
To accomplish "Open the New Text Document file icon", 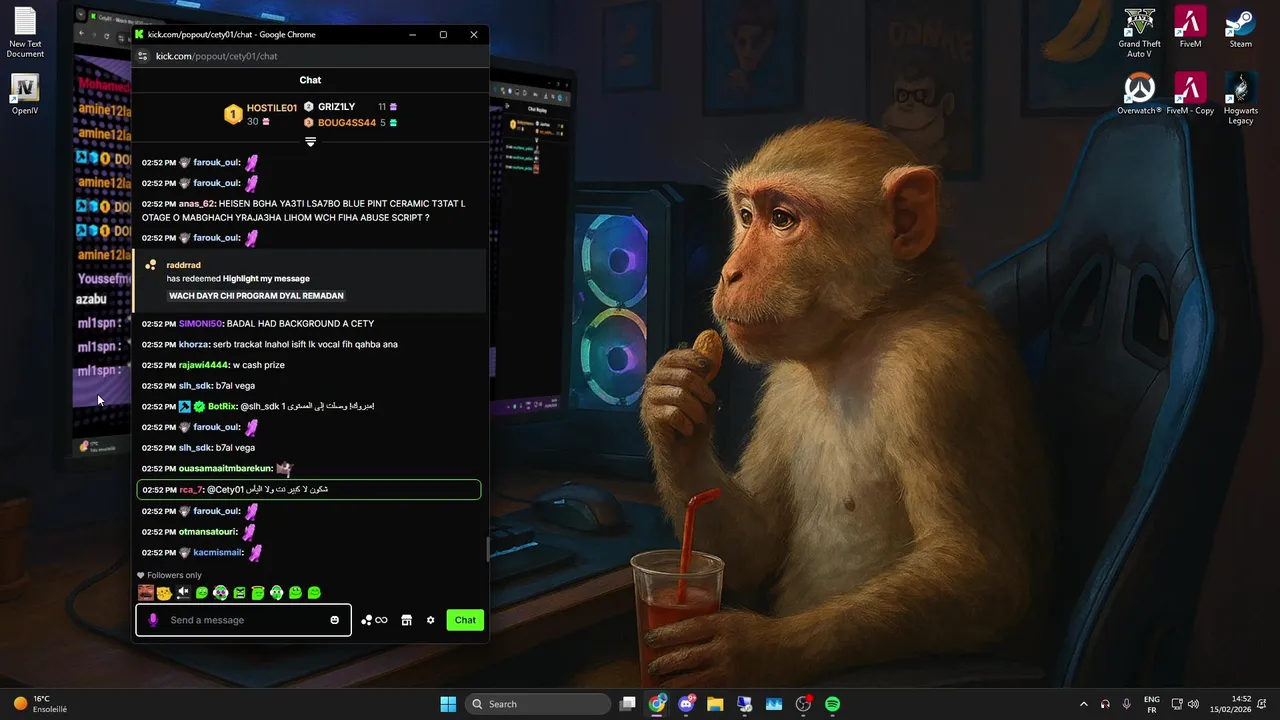I will click(x=25, y=33).
